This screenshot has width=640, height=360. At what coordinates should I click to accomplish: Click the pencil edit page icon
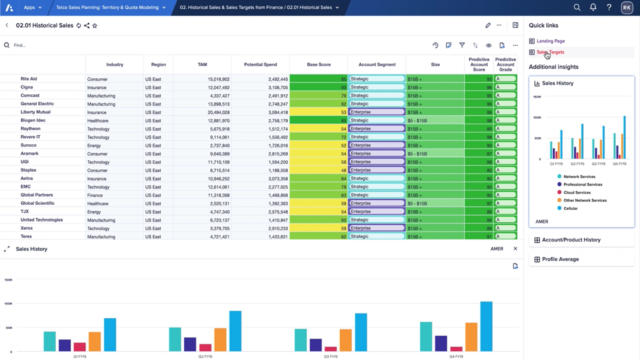(x=488, y=25)
